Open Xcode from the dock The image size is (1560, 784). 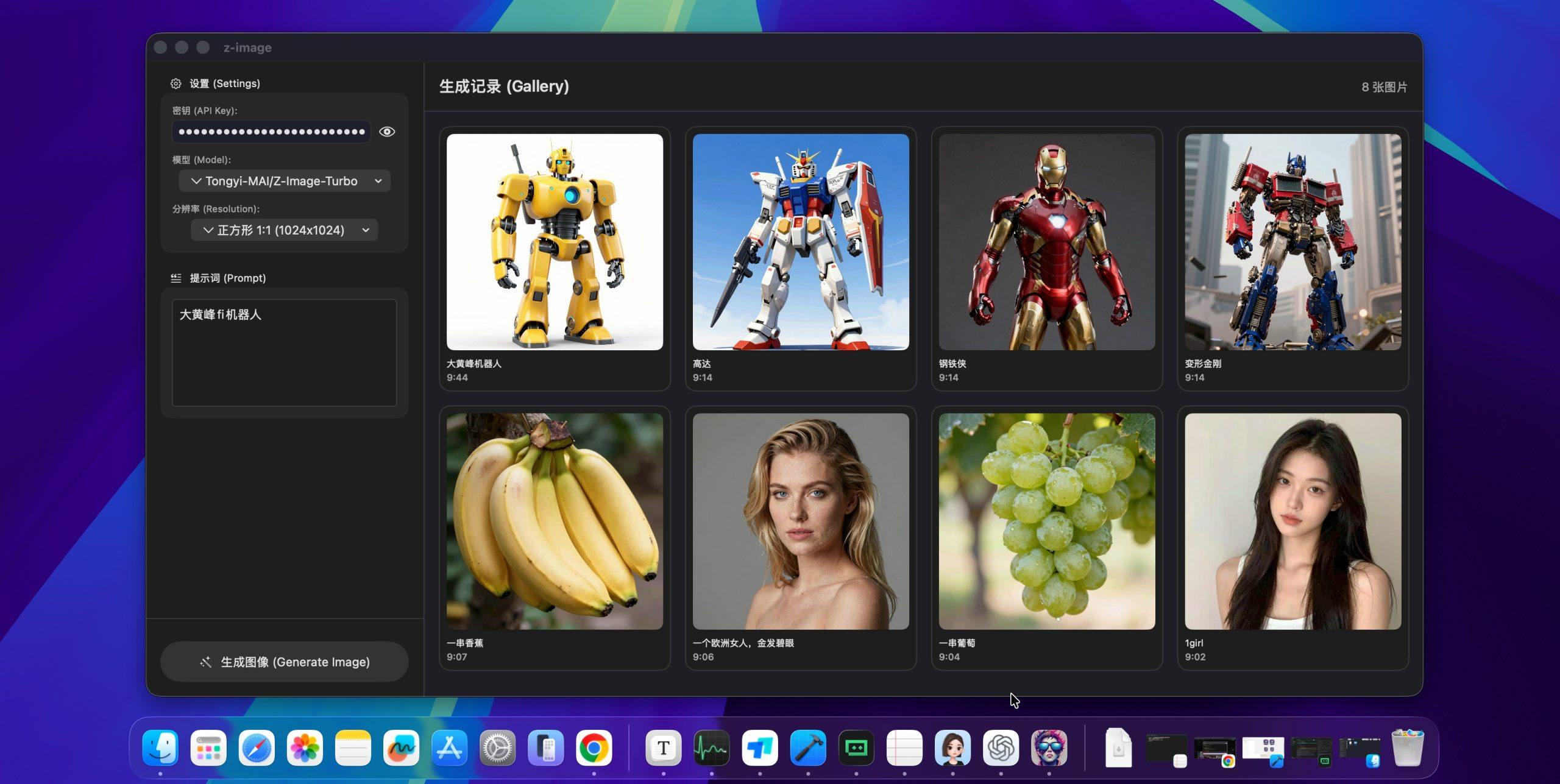coord(808,747)
